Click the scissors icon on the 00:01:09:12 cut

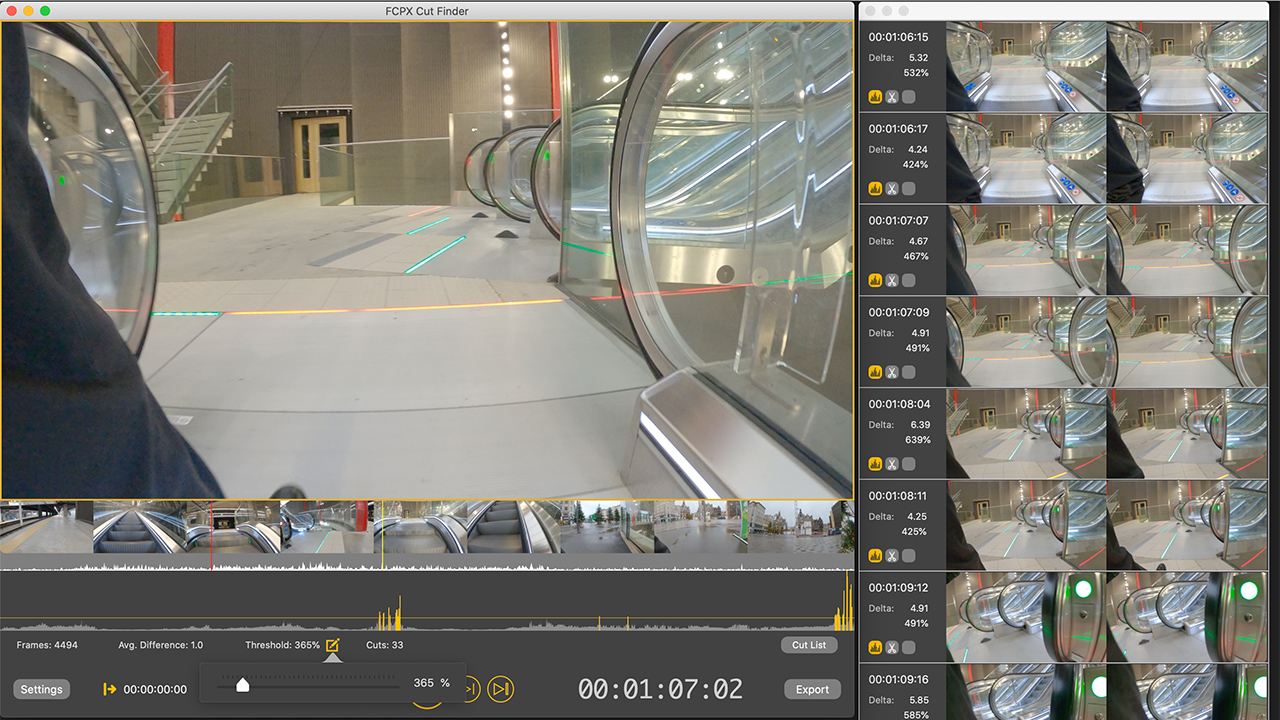892,647
